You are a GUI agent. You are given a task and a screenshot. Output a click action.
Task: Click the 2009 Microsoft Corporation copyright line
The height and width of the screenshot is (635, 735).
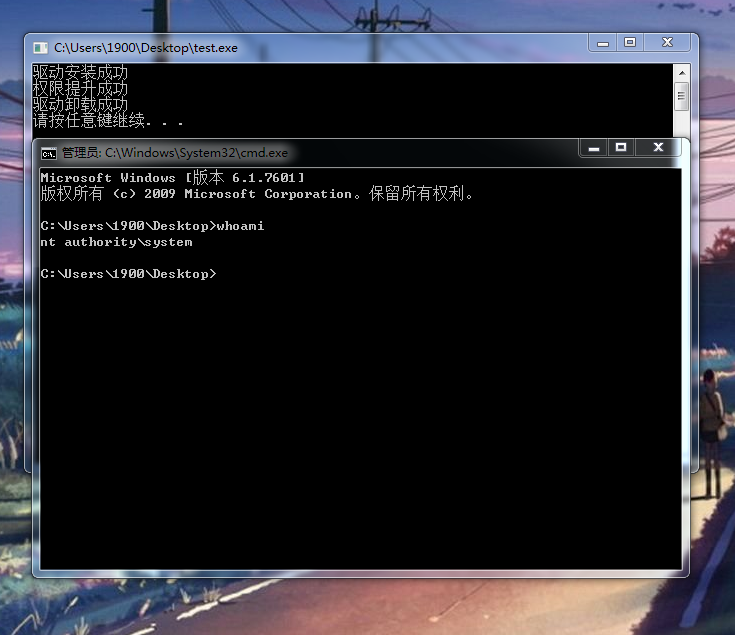(x=257, y=194)
